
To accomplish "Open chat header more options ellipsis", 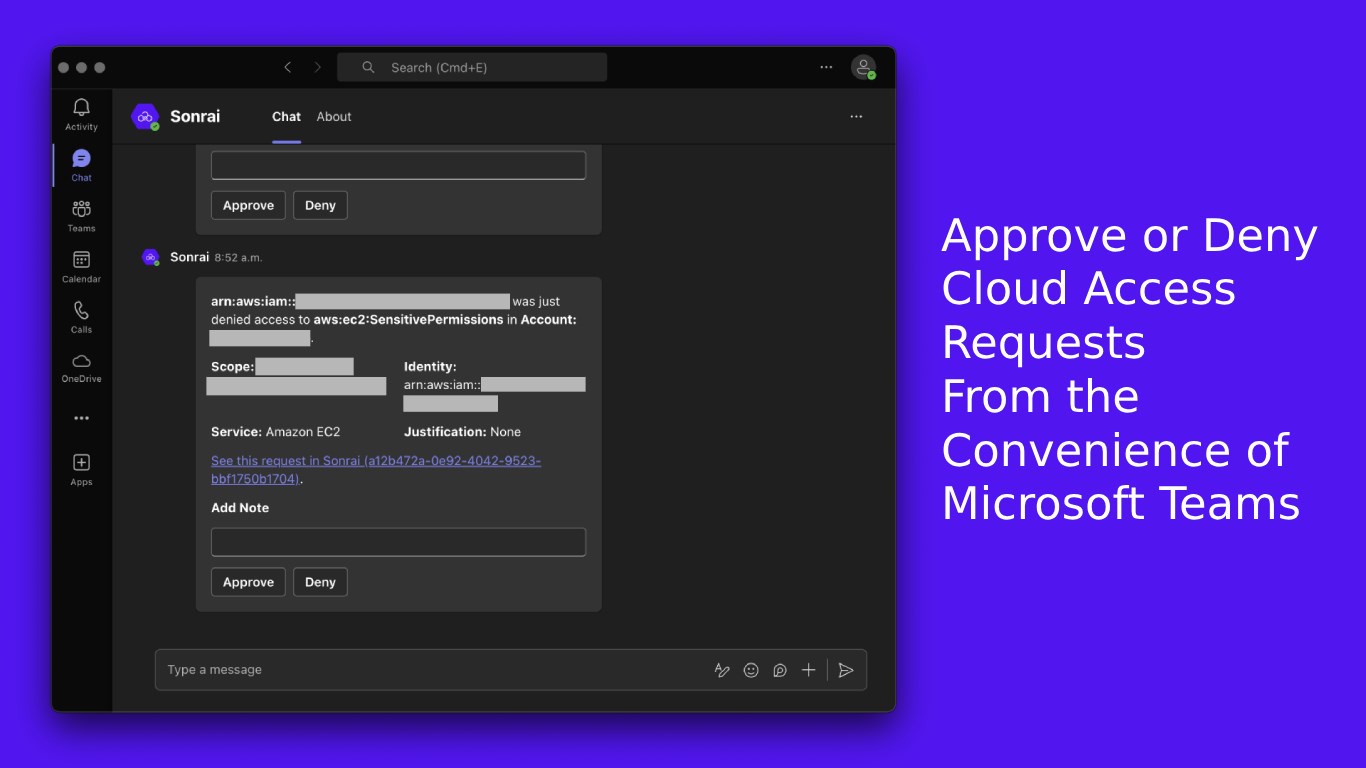I will [x=856, y=117].
